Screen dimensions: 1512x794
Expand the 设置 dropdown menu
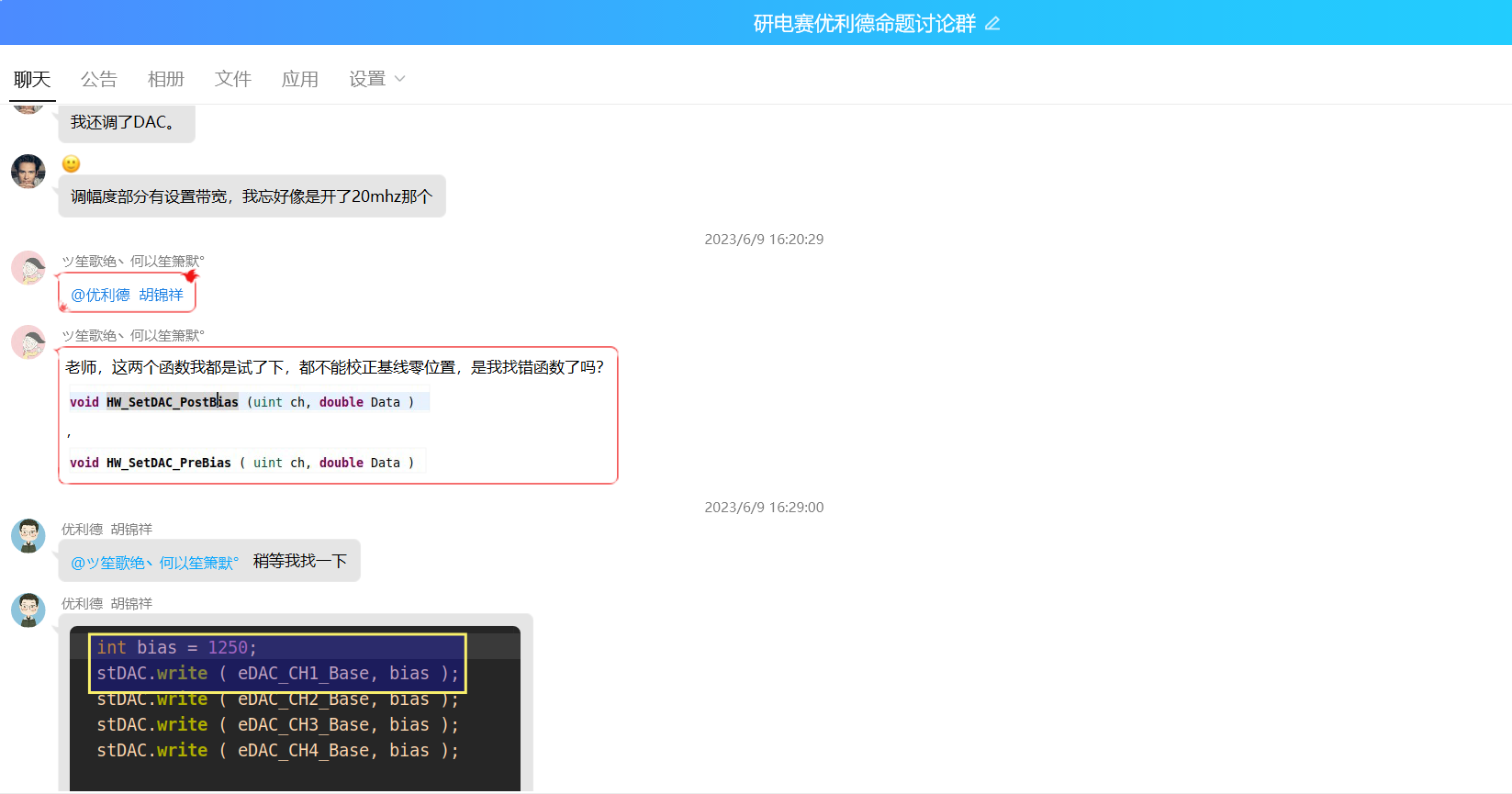tap(376, 80)
